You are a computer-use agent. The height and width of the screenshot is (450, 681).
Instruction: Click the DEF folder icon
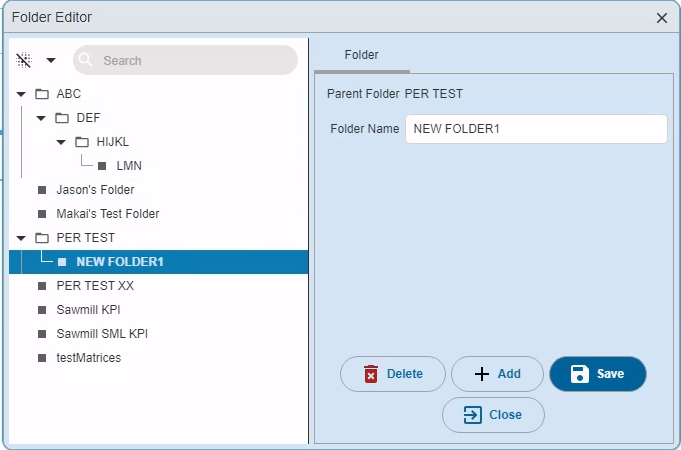click(x=62, y=118)
